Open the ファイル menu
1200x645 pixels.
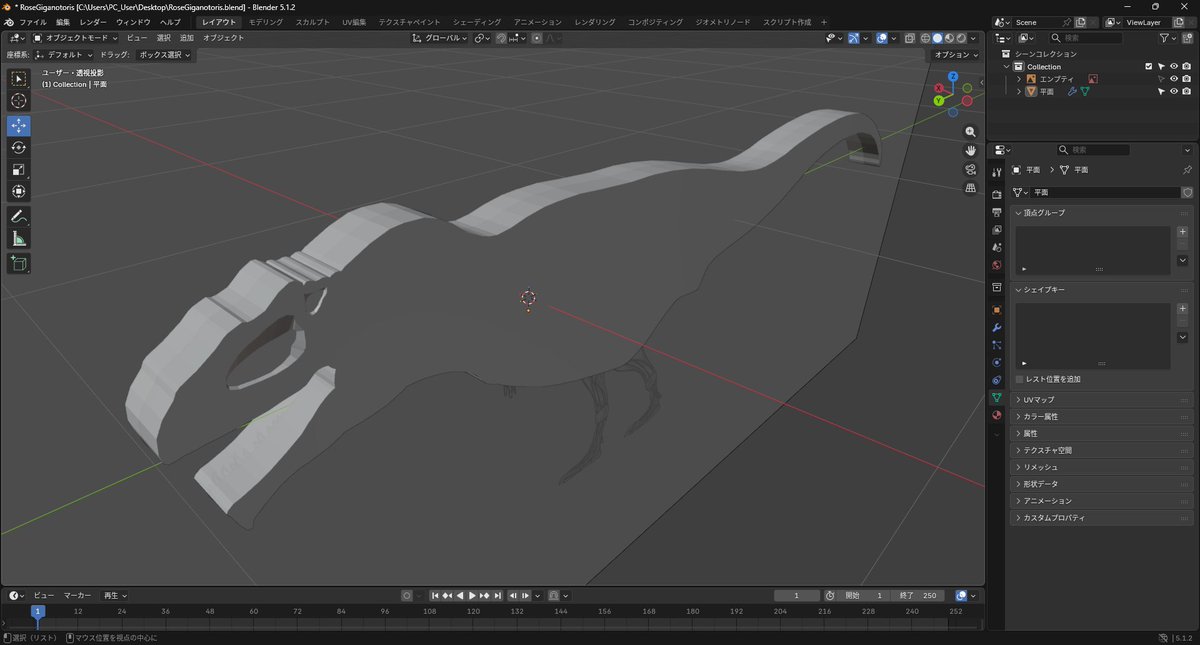pyautogui.click(x=33, y=22)
